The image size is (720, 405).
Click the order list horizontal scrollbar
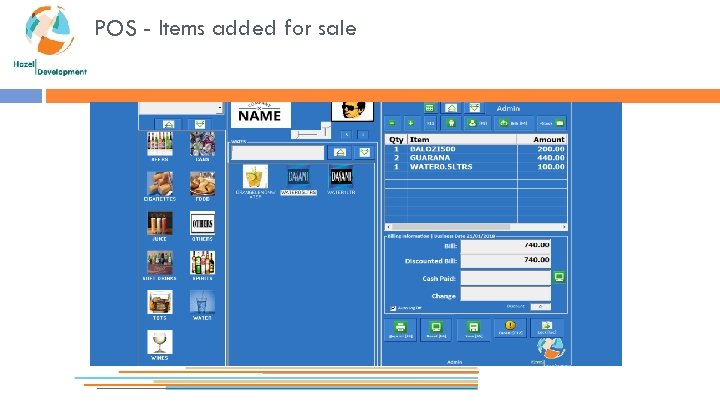[x=476, y=227]
